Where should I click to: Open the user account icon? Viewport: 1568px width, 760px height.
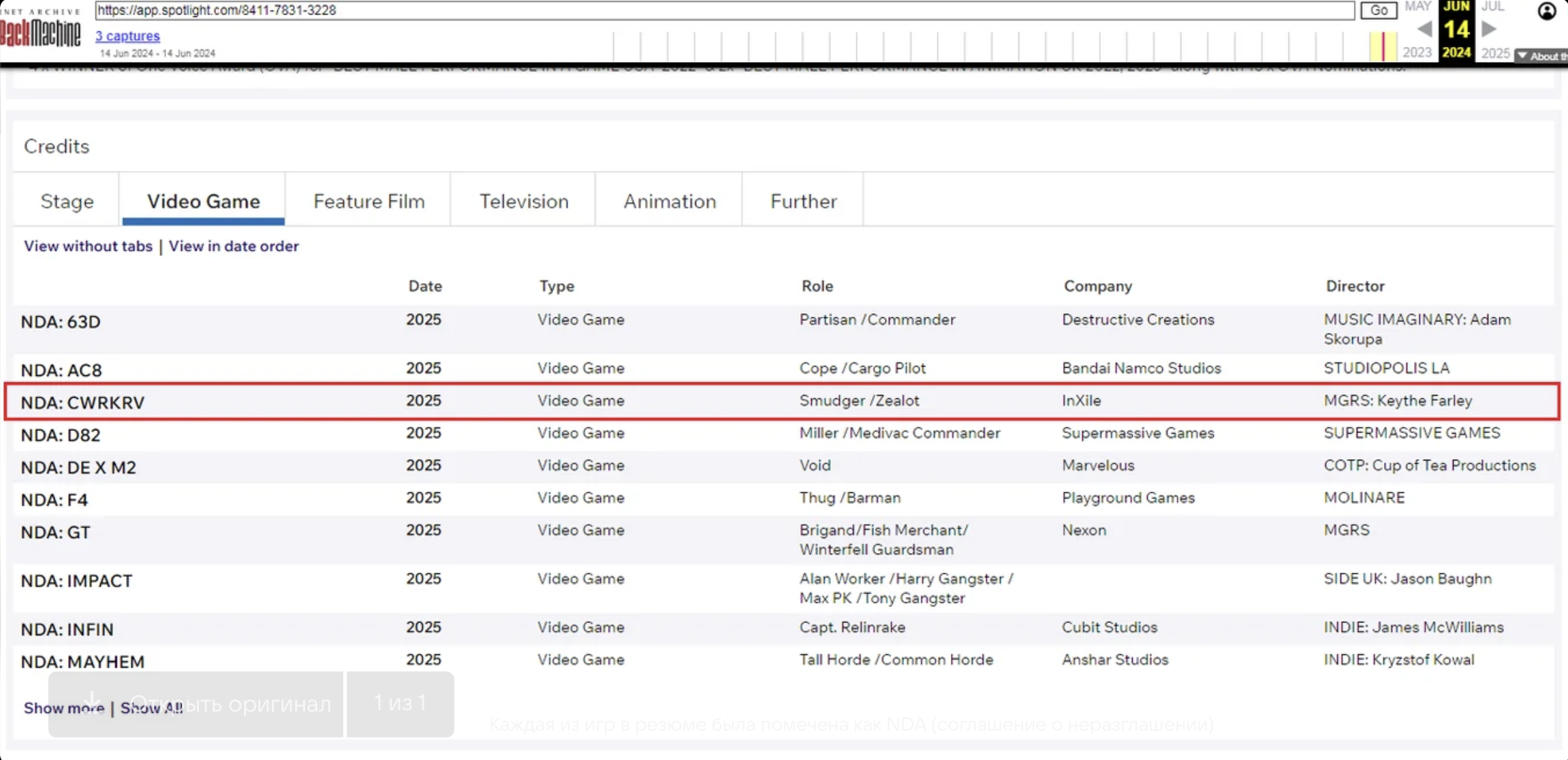[x=1546, y=12]
